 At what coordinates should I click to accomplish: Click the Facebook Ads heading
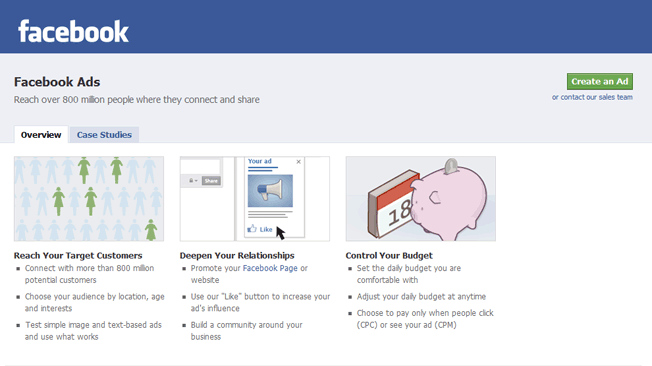[57, 82]
